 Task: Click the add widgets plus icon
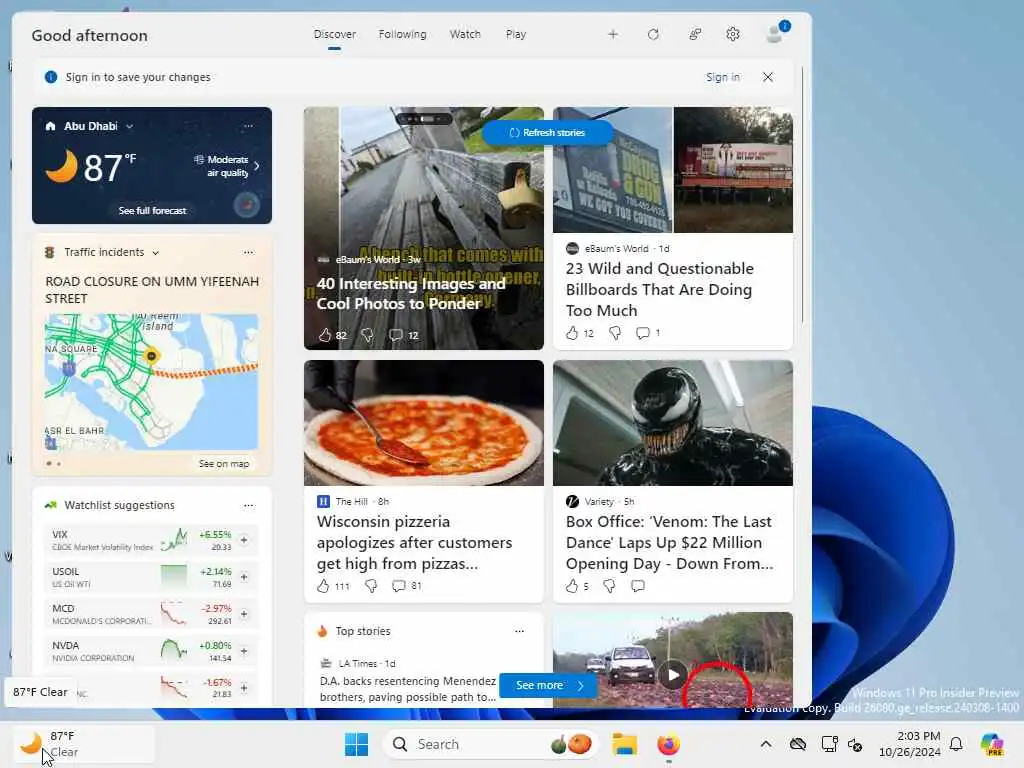[x=613, y=34]
